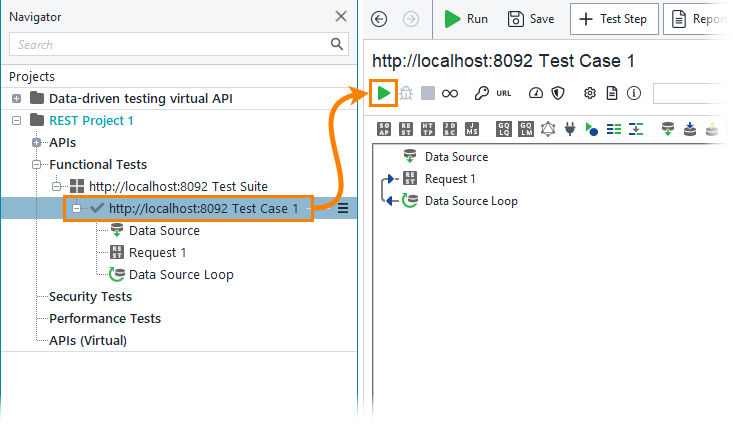Select Request 1 in Navigator tree
This screenshot has width=733, height=425.
(158, 252)
